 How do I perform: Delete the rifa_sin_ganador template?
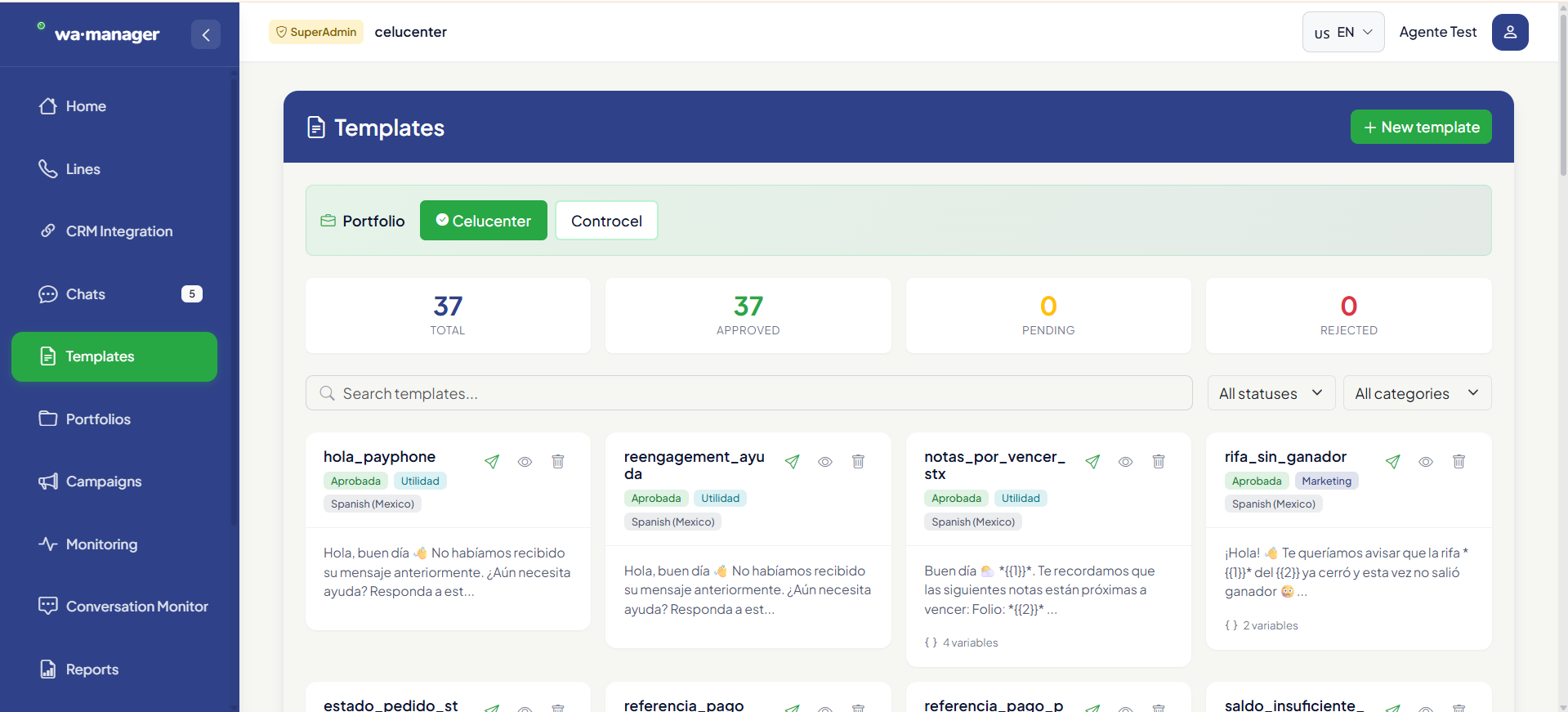point(1459,462)
